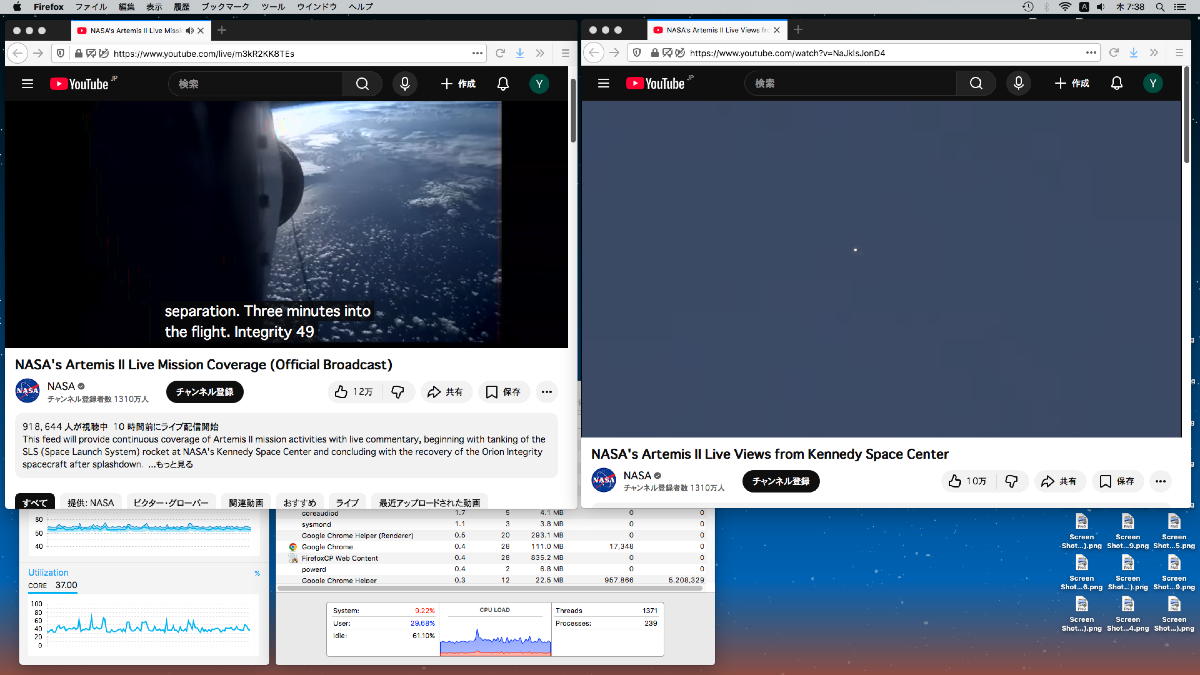Open notifications bell in left YouTube window
This screenshot has width=1200, height=675.
pos(503,84)
